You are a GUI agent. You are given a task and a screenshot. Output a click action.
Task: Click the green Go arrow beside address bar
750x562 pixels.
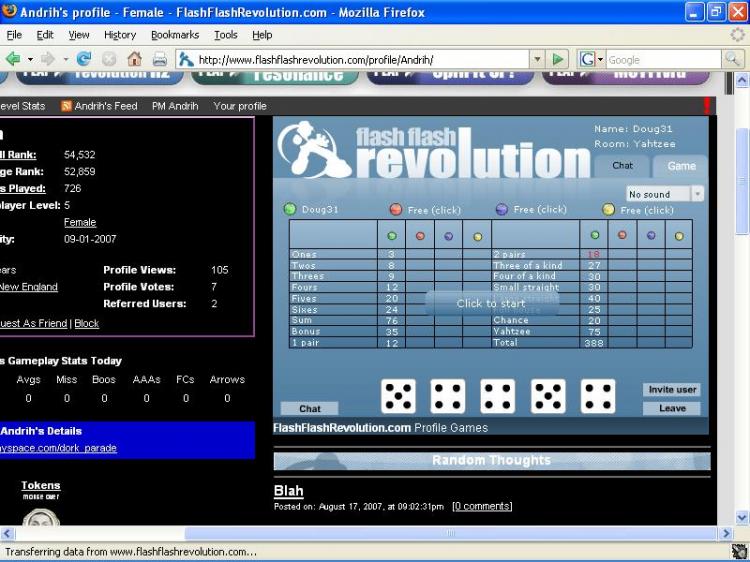(x=558, y=59)
